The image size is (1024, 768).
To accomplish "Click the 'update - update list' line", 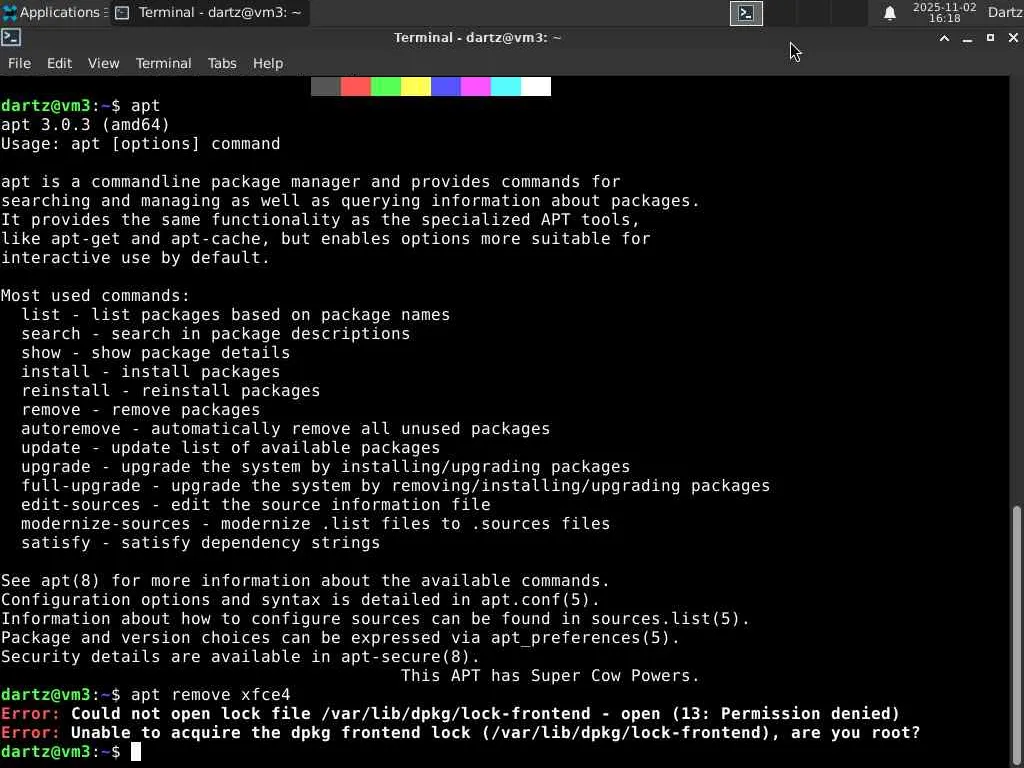I will point(231,447).
